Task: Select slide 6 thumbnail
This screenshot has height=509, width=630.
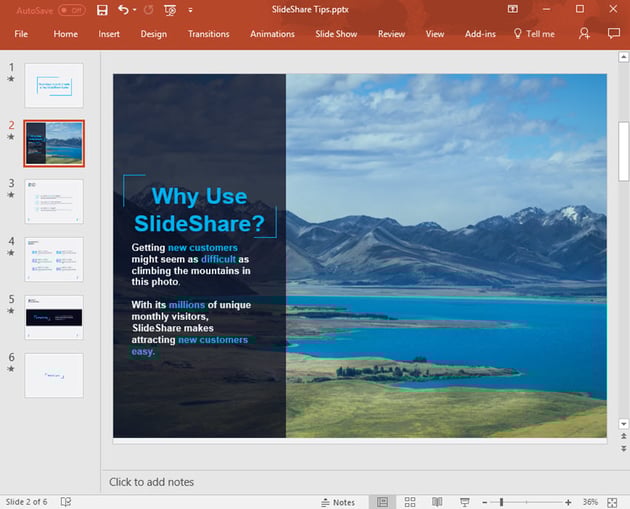Action: coord(54,375)
